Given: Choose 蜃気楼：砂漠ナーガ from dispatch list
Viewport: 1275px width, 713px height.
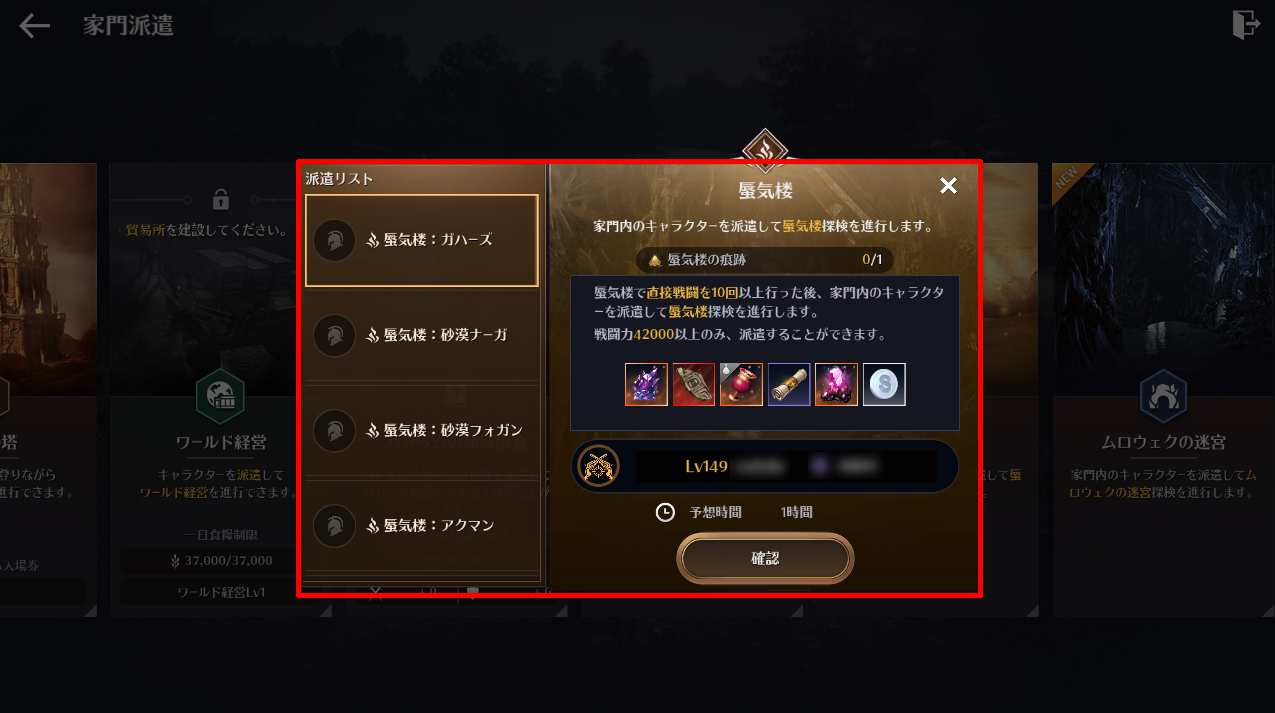Looking at the screenshot, I should (422, 335).
